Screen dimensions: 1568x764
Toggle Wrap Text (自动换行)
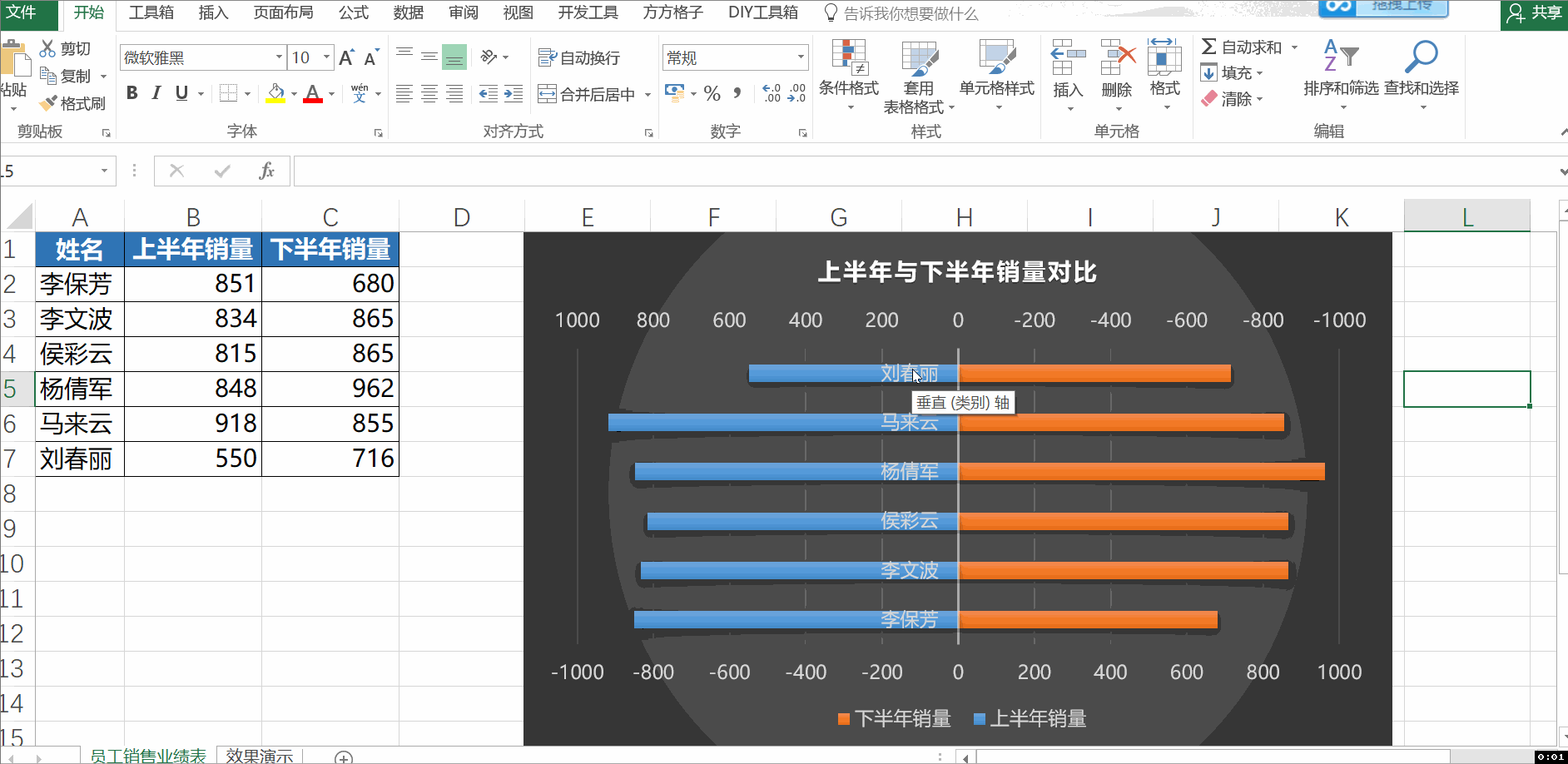point(579,57)
